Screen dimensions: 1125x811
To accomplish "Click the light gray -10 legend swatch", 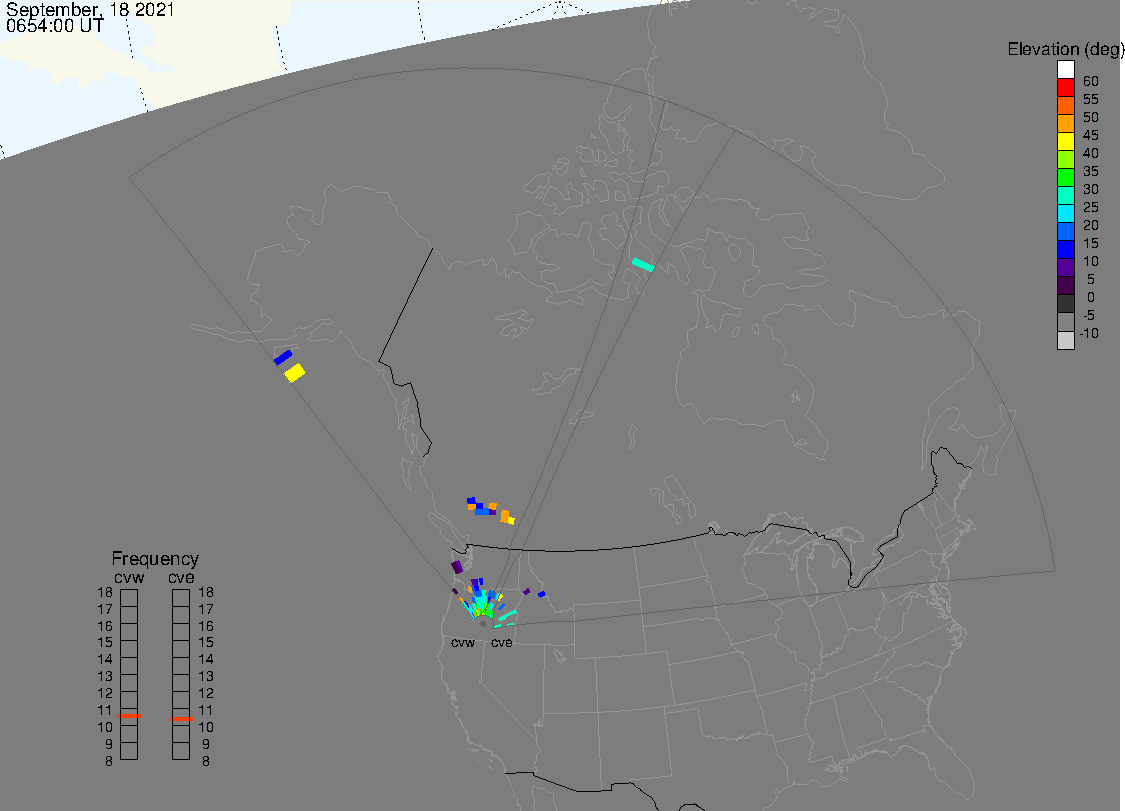I will (x=1065, y=340).
